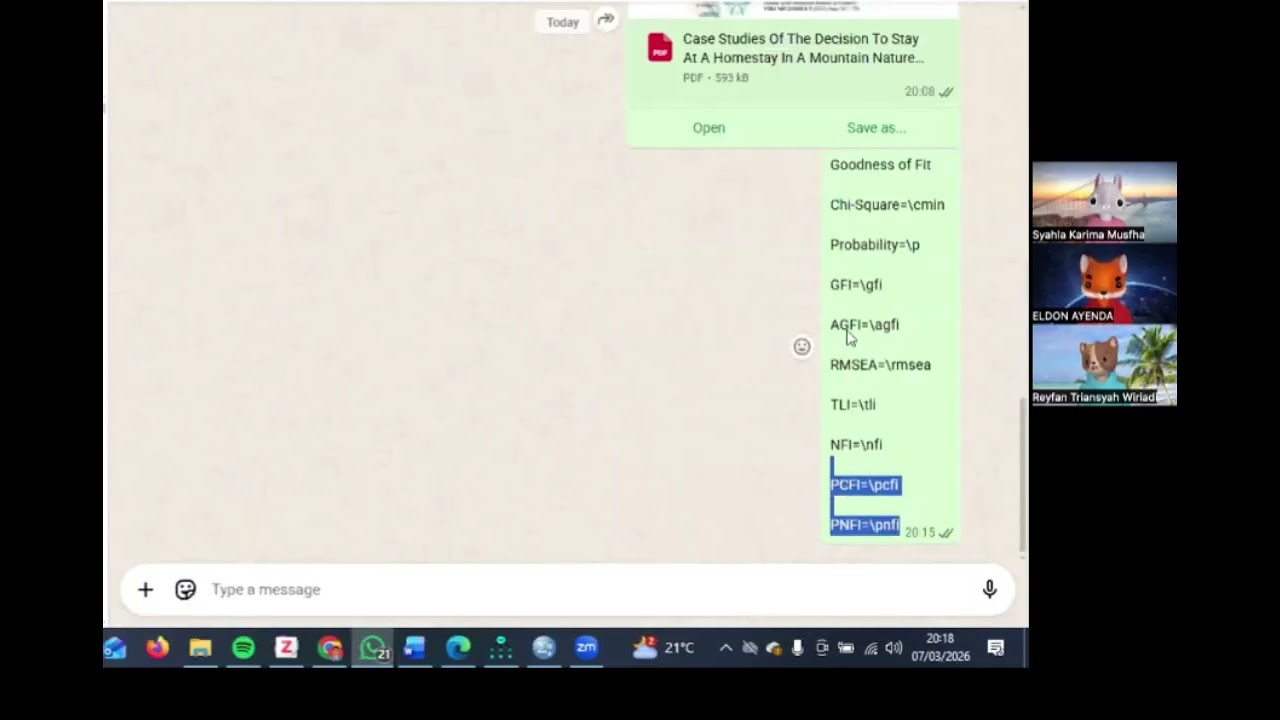Viewport: 1280px width, 720px height.
Task: Click the TLI=\tli line
Action: (853, 405)
